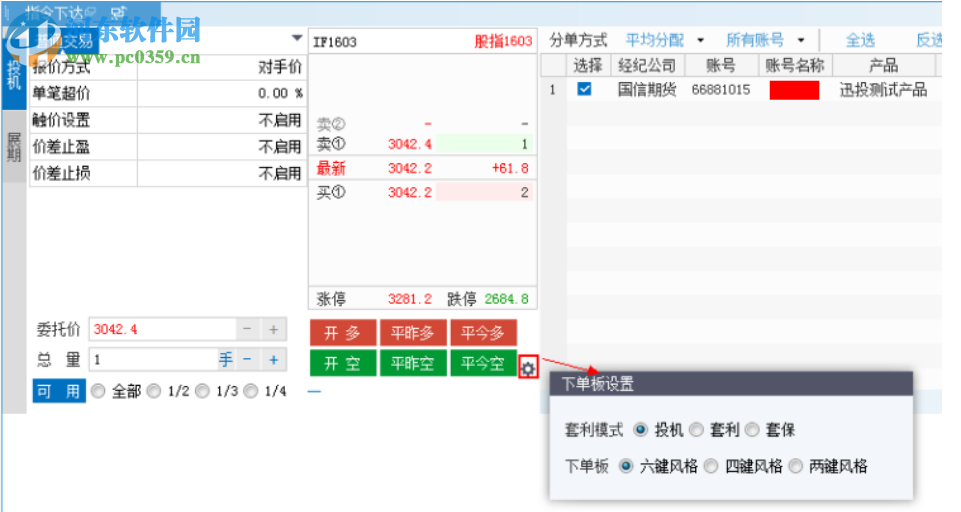
Task: Click the blue dash below the order buttons
Action: click(x=314, y=391)
